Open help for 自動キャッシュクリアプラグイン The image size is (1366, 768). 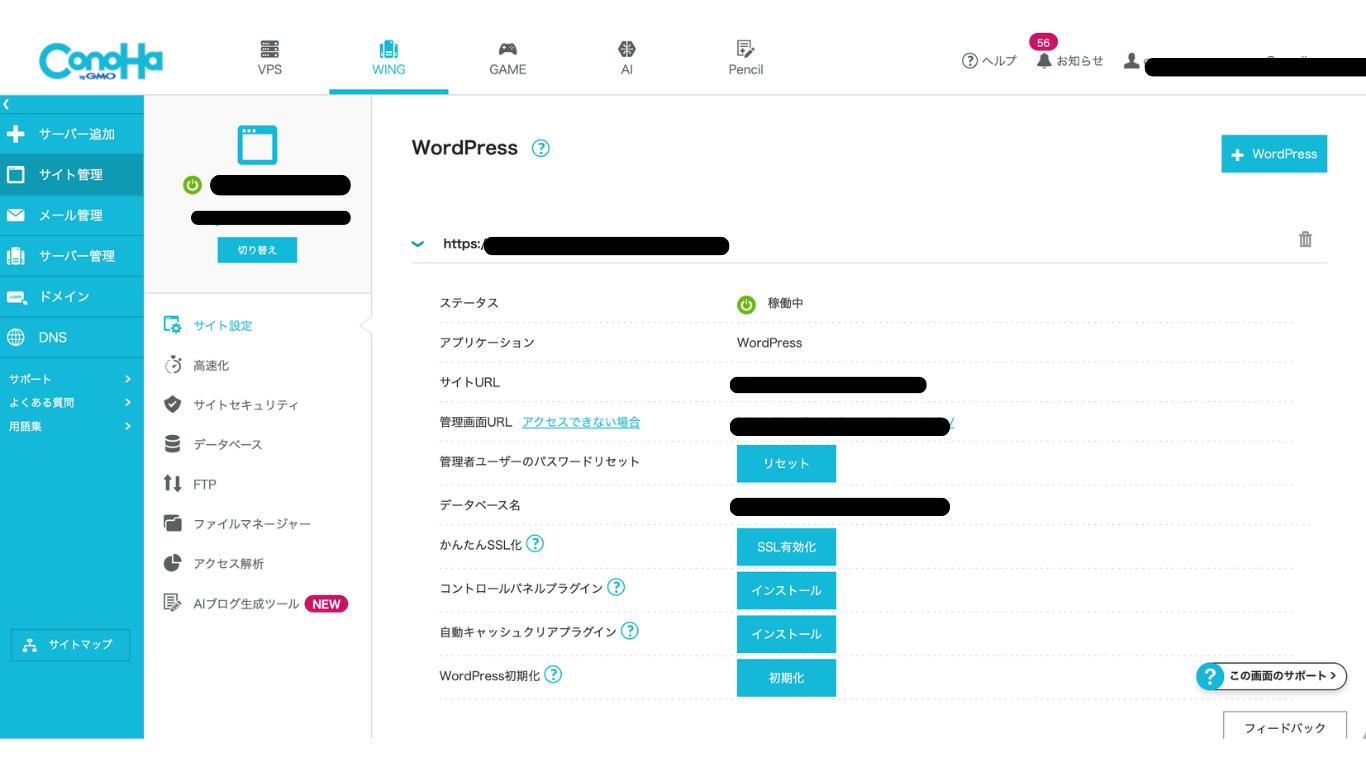point(630,631)
